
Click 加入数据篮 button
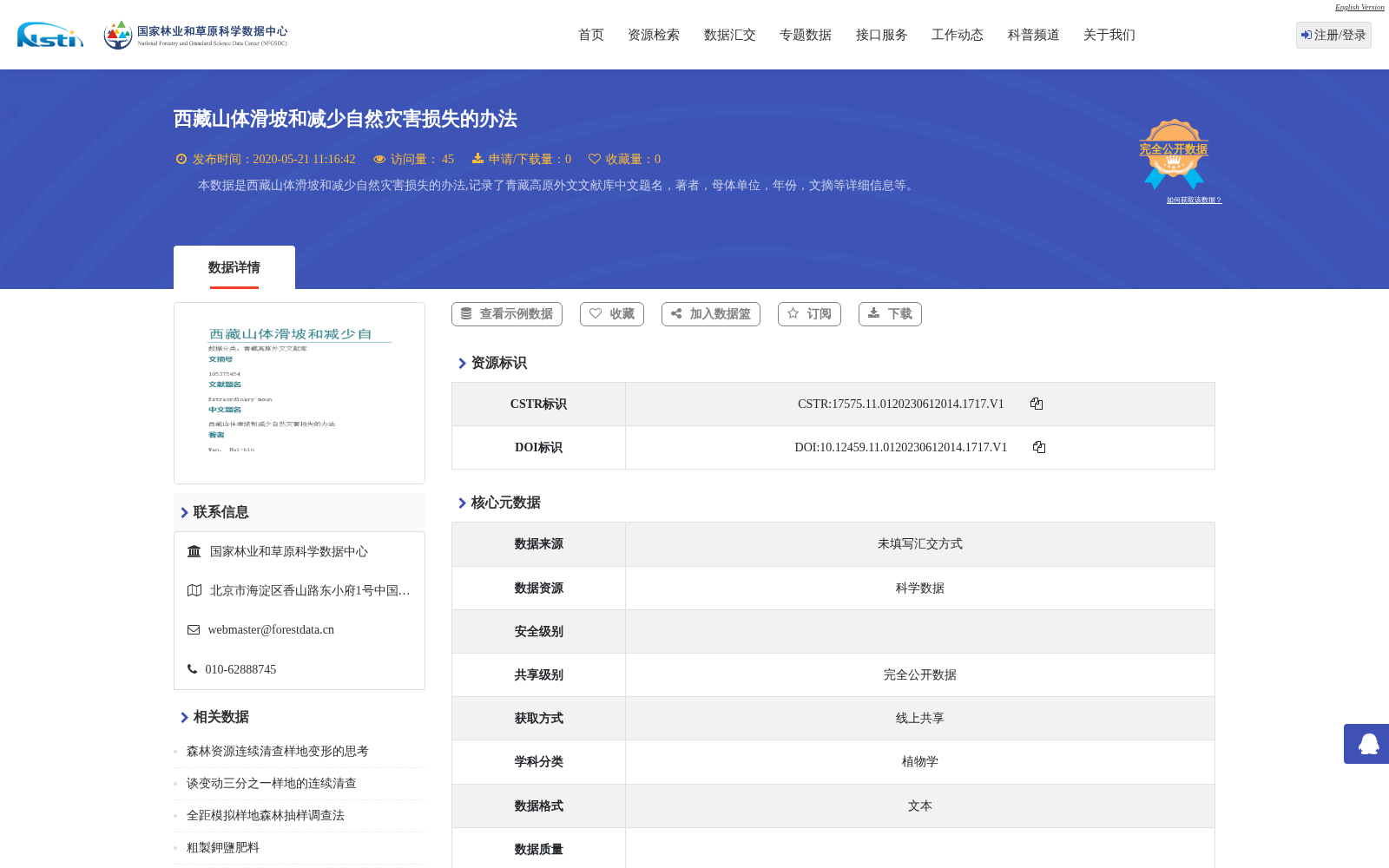click(711, 314)
